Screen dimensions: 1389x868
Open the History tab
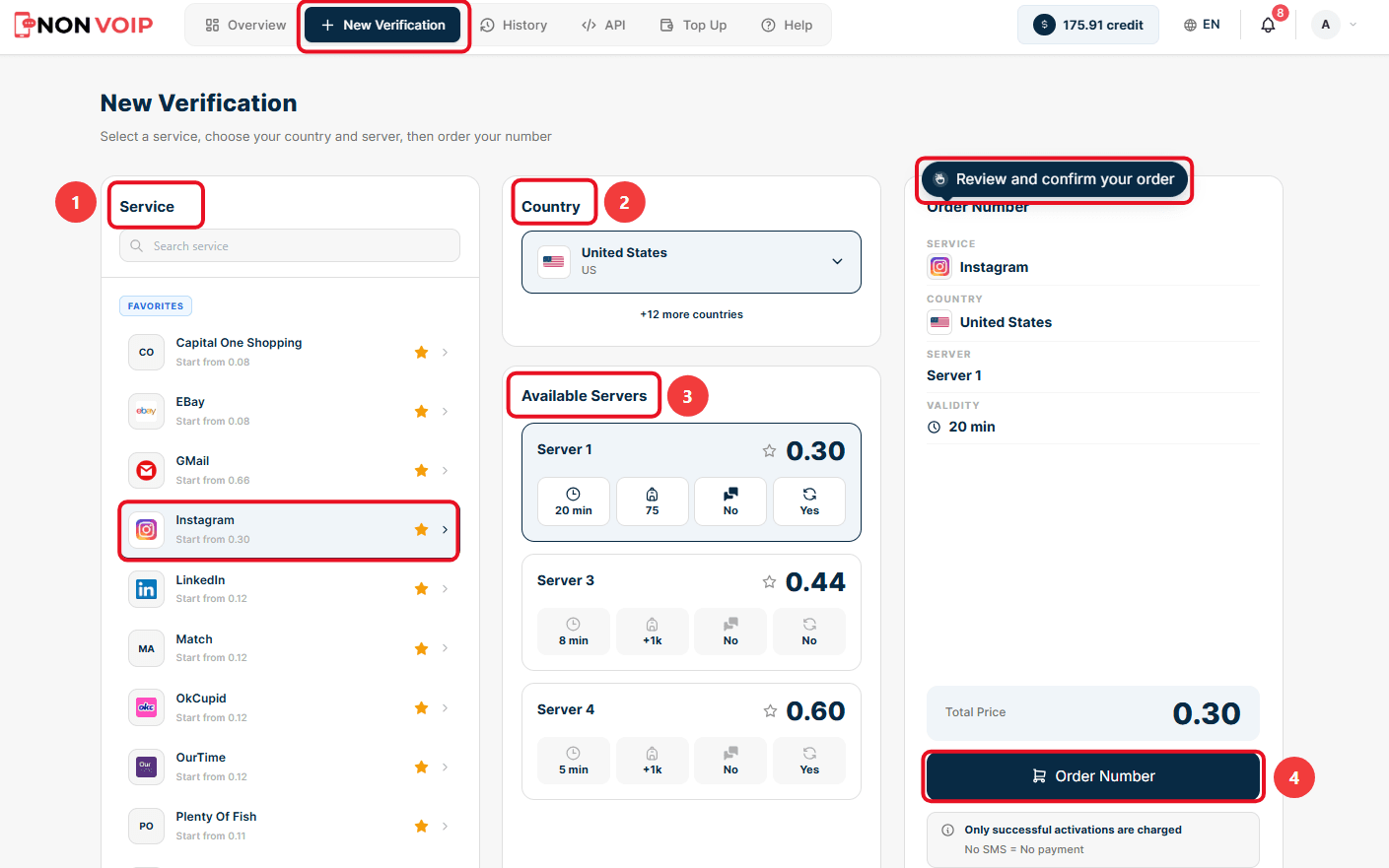514,25
